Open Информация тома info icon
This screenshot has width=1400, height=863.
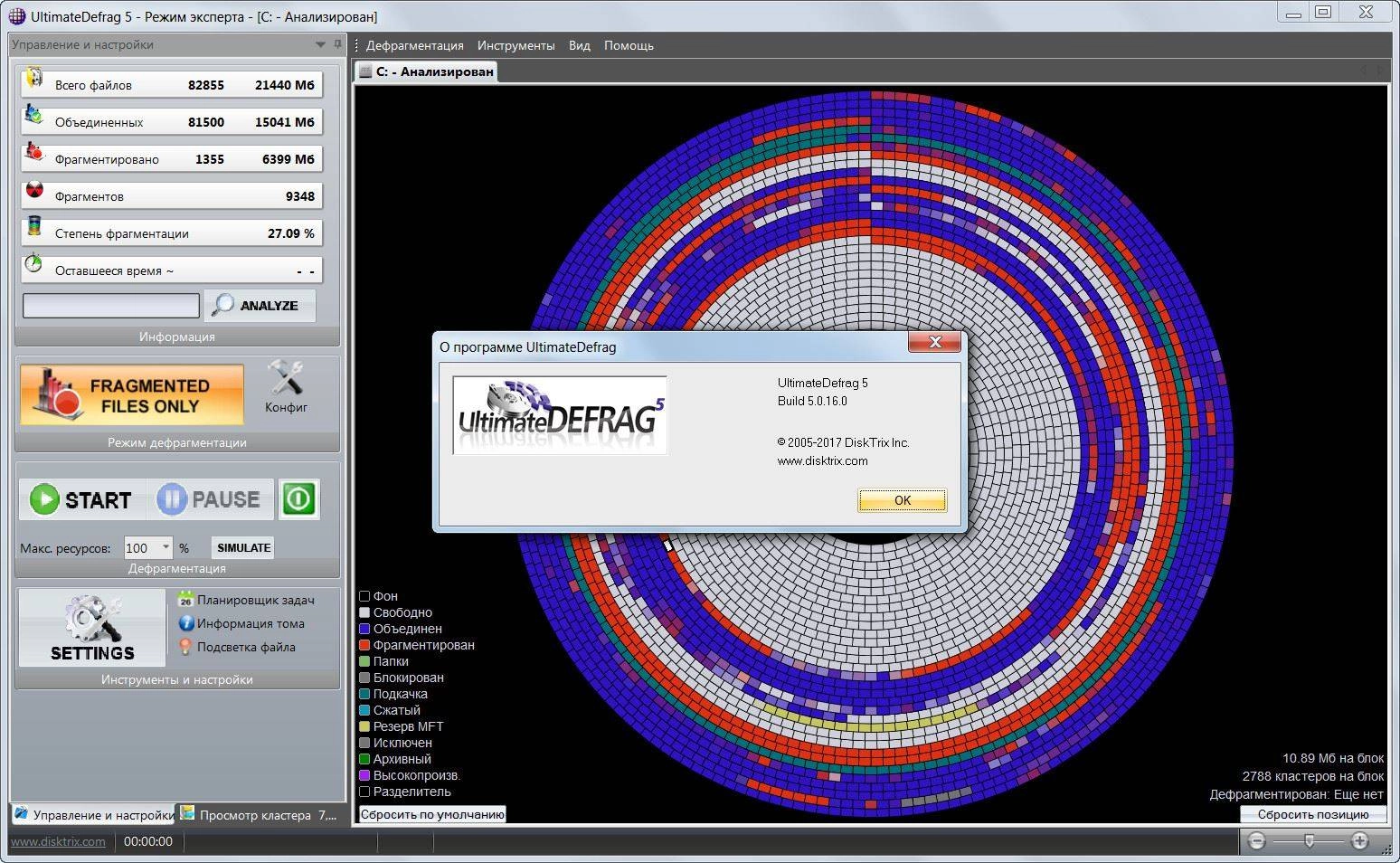click(186, 623)
